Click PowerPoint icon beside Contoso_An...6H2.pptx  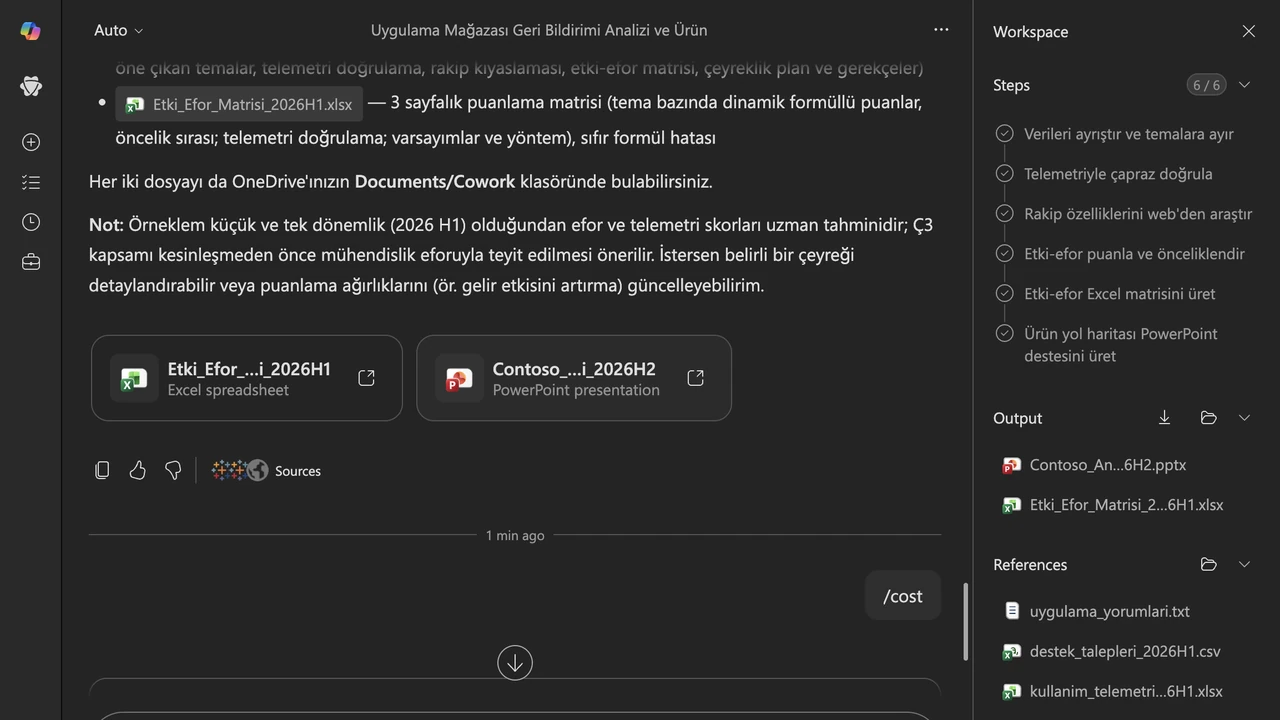pos(1012,465)
